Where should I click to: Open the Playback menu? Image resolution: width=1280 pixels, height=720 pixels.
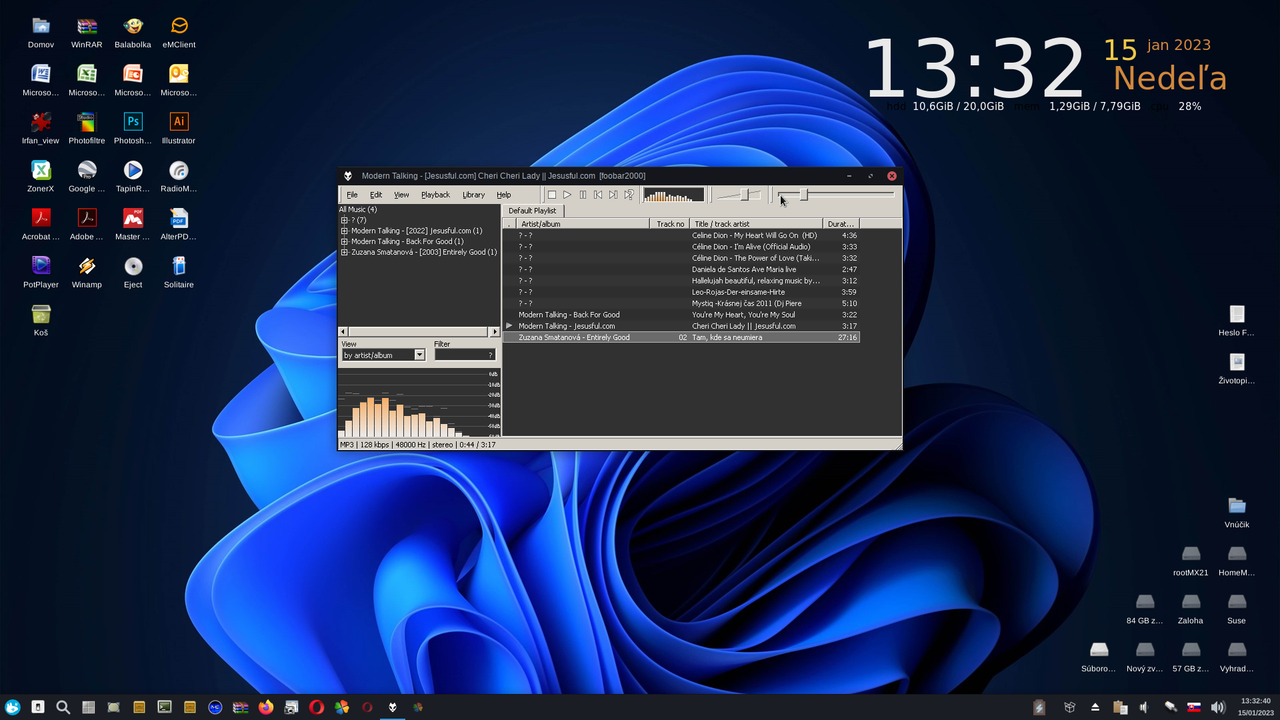tap(435, 195)
